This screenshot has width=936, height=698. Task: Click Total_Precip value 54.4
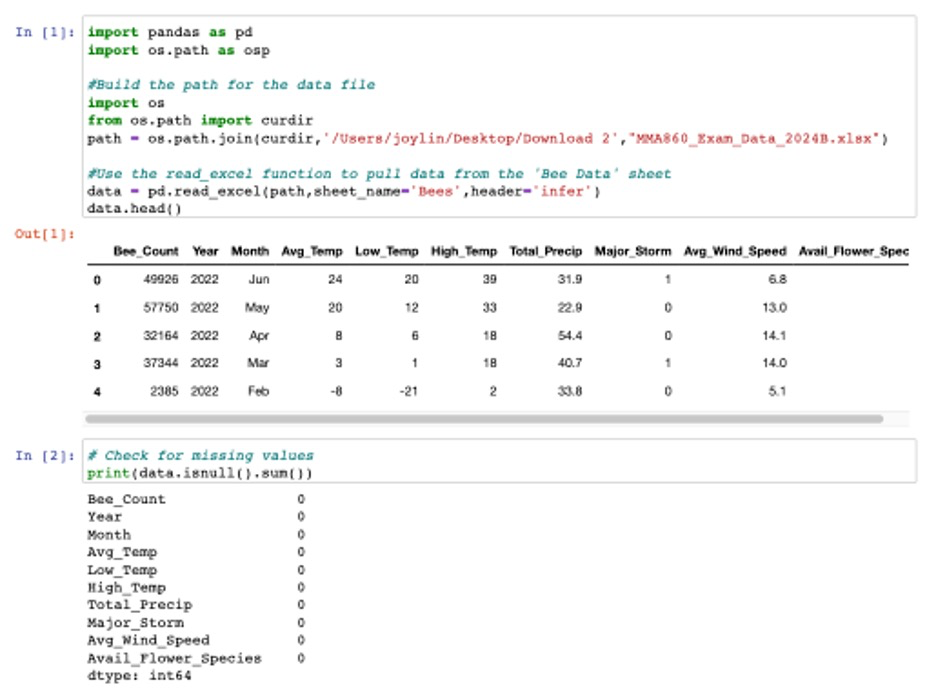coord(570,336)
